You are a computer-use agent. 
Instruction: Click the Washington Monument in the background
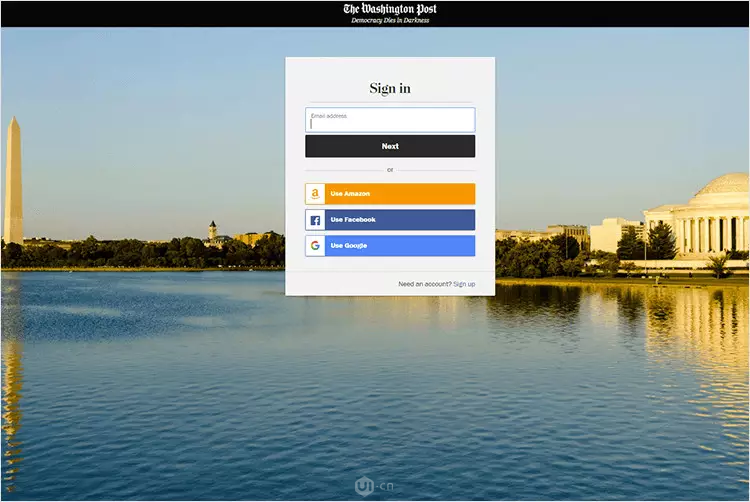(x=13, y=180)
